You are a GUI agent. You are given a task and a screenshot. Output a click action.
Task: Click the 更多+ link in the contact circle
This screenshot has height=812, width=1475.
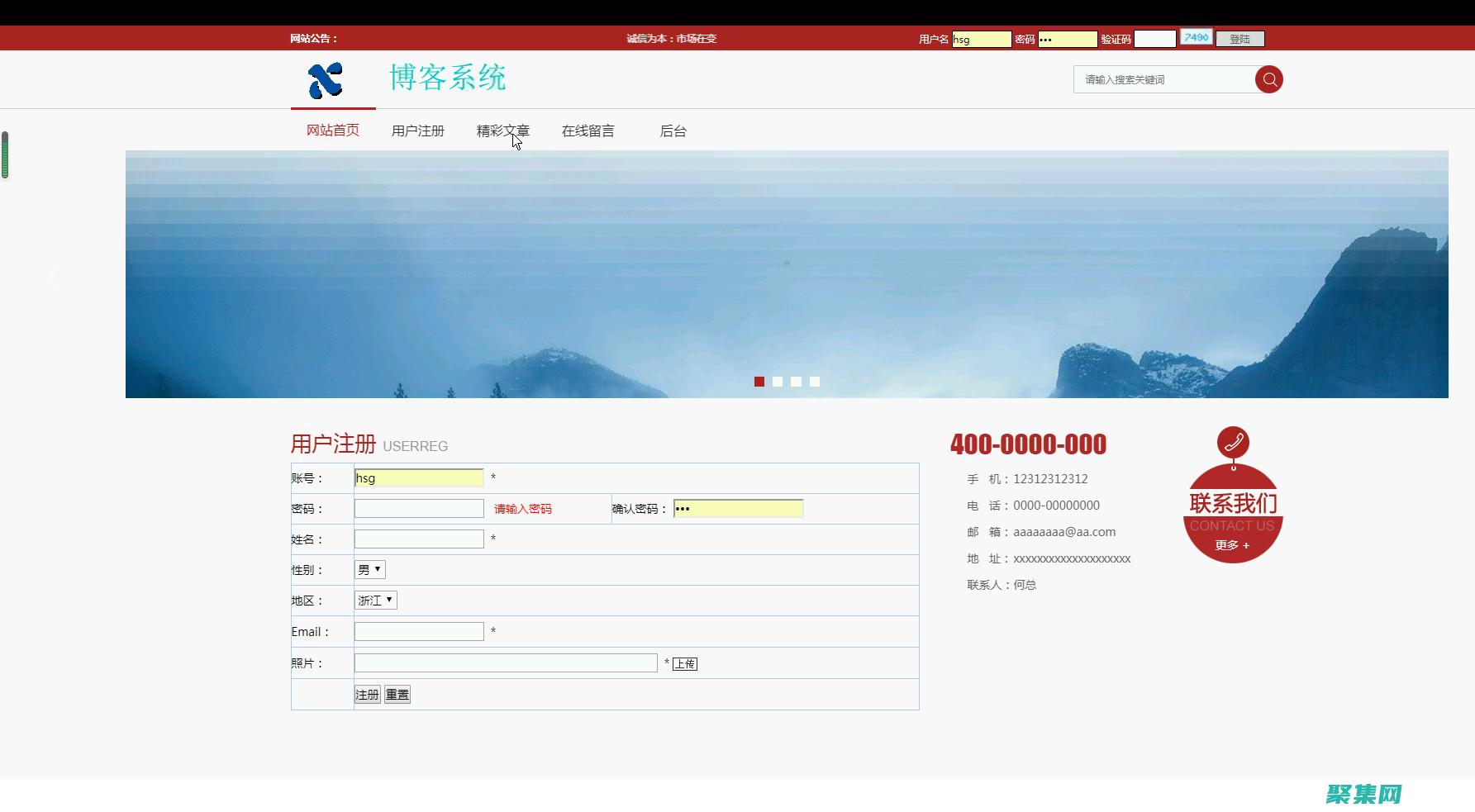[x=1231, y=545]
